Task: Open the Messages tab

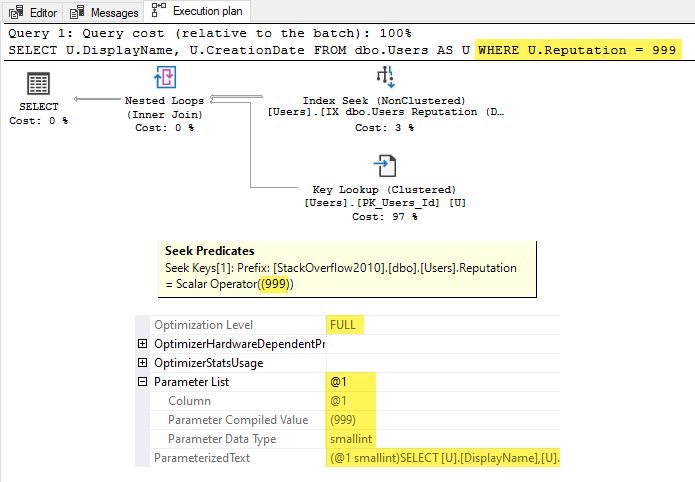Action: (x=105, y=12)
